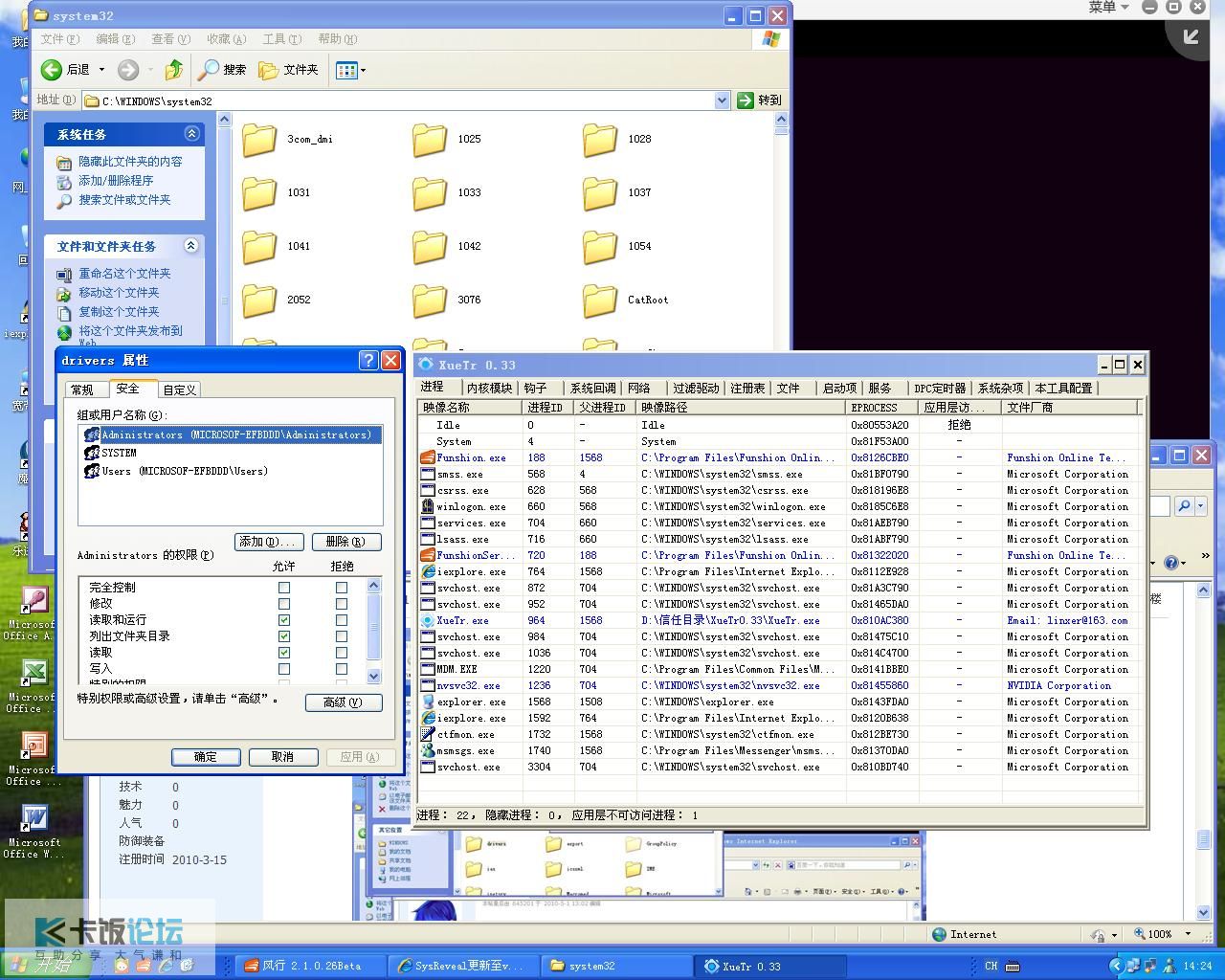Image resolution: width=1225 pixels, height=980 pixels.
Task: Switch to 常规 tab in drivers properties
Action: point(82,390)
